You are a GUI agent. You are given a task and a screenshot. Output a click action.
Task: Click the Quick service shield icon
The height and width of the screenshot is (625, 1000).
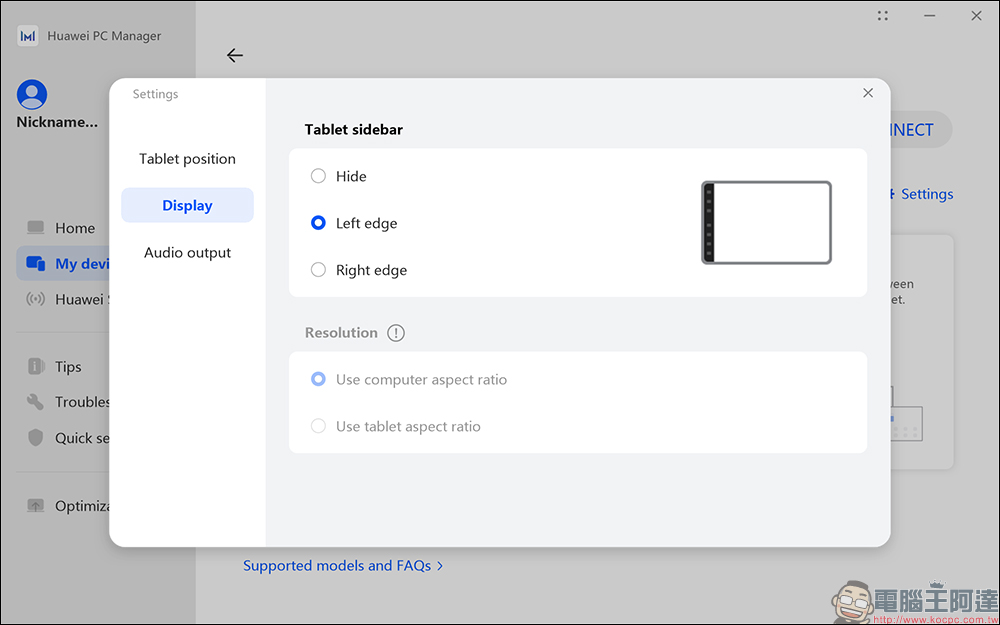pos(36,438)
